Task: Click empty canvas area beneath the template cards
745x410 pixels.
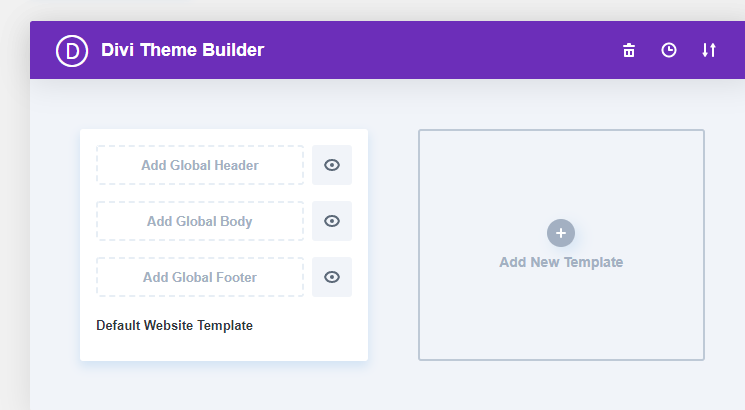Action: click(x=380, y=387)
